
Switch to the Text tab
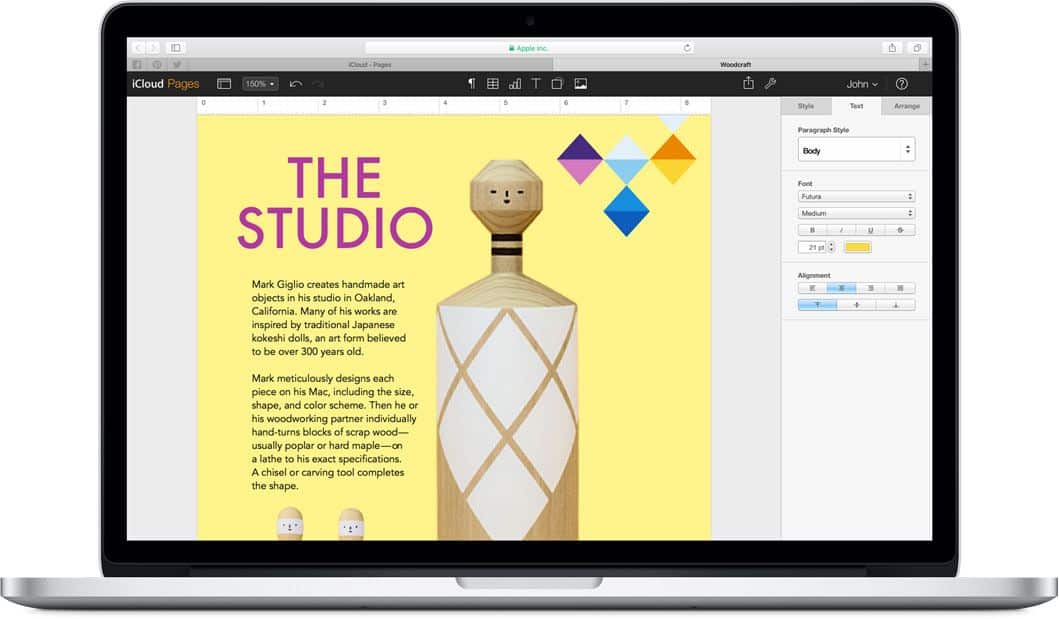[x=856, y=106]
